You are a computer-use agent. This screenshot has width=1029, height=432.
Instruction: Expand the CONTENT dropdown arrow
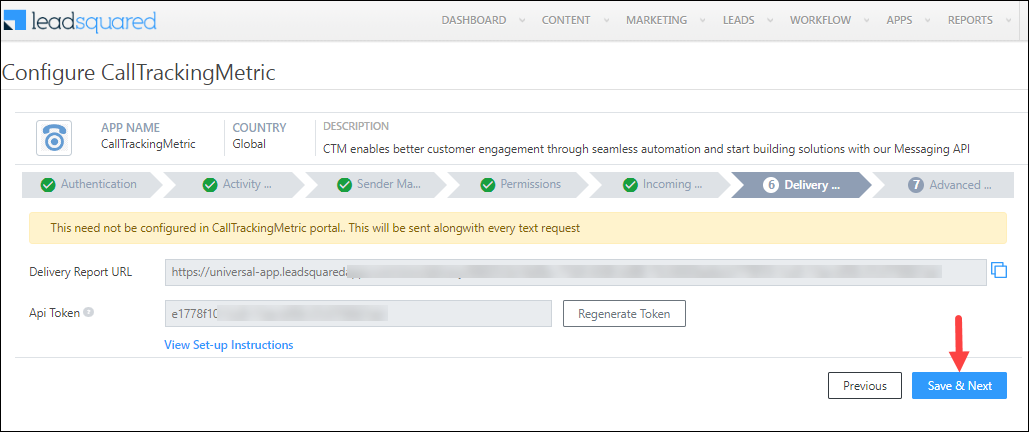(x=606, y=20)
